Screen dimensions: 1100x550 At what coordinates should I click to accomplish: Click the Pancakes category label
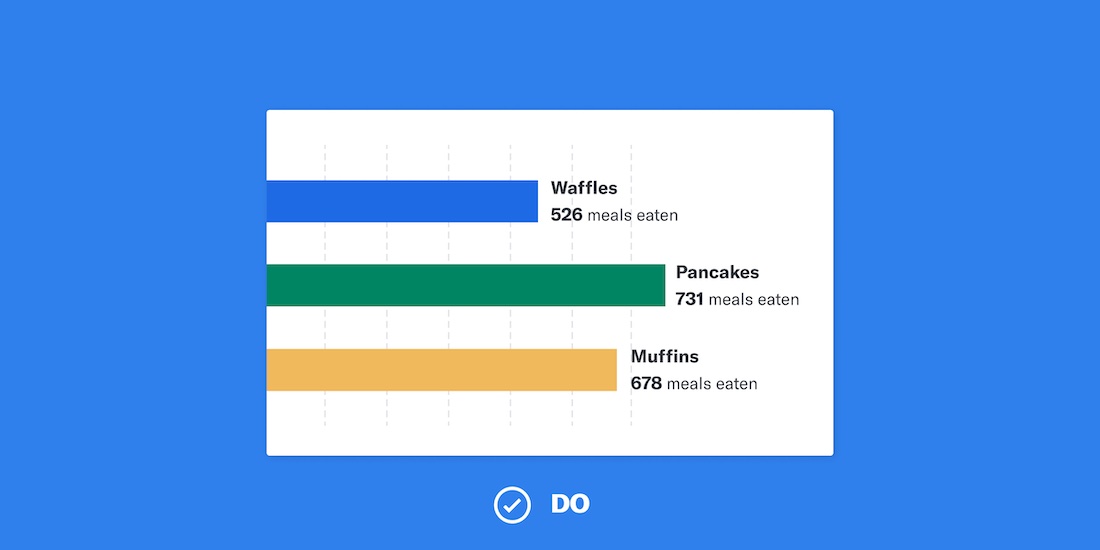point(717,272)
